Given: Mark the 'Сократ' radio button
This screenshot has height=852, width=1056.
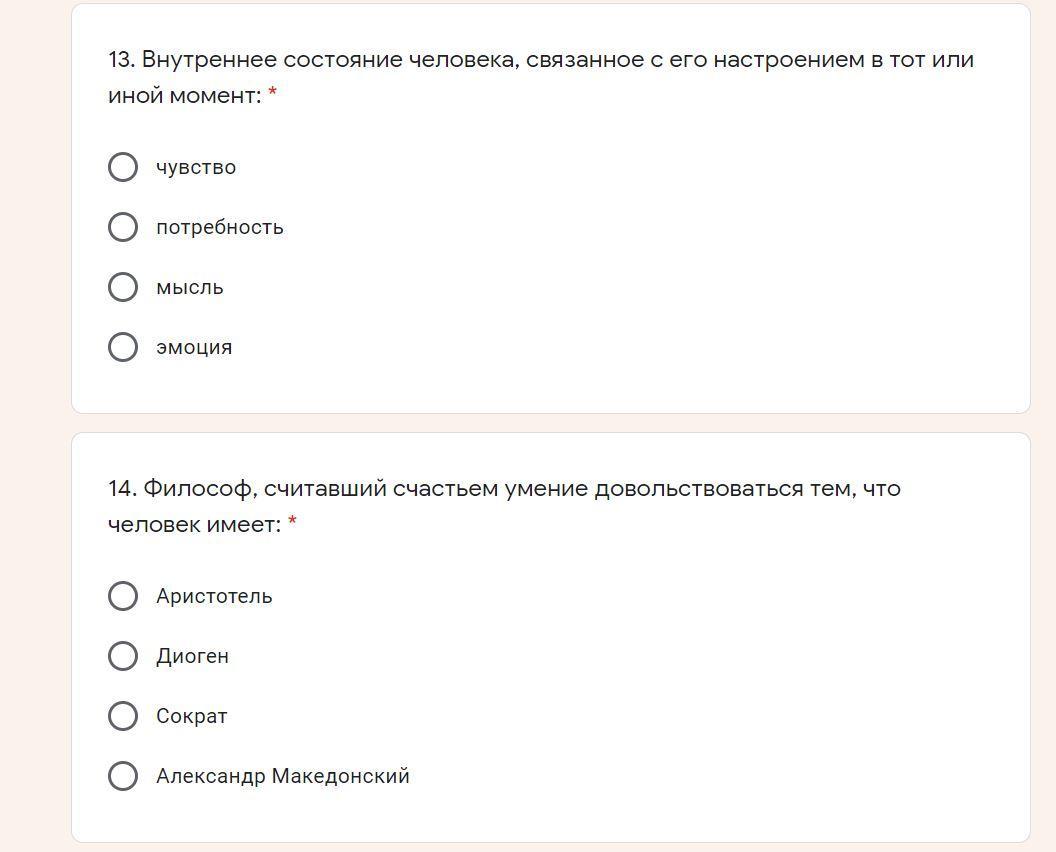Looking at the screenshot, I should [x=123, y=716].
